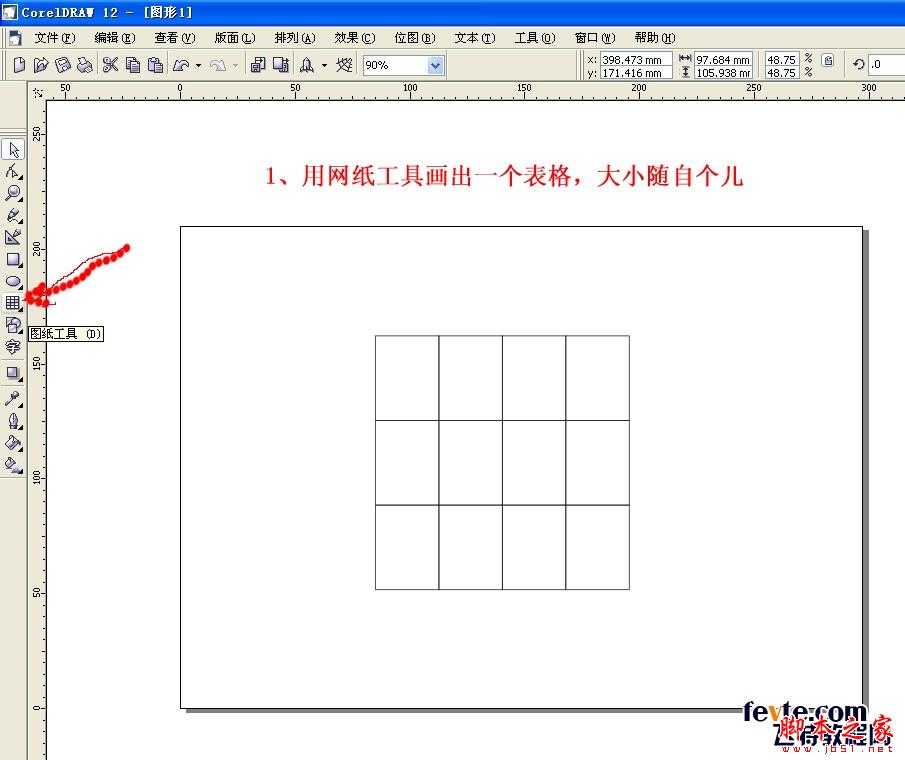This screenshot has height=760, width=905.
Task: Copy selection with the Copy icon
Action: 133,65
